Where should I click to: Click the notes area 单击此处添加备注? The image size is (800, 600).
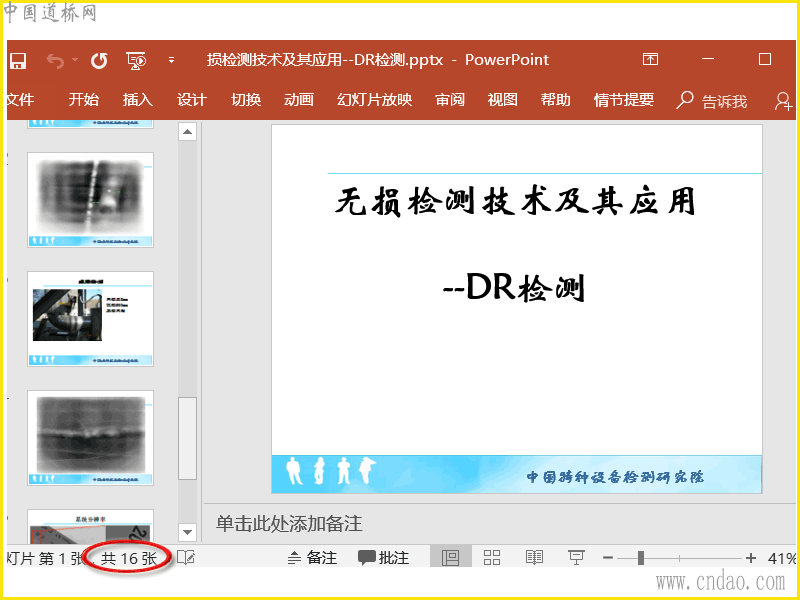tap(289, 524)
